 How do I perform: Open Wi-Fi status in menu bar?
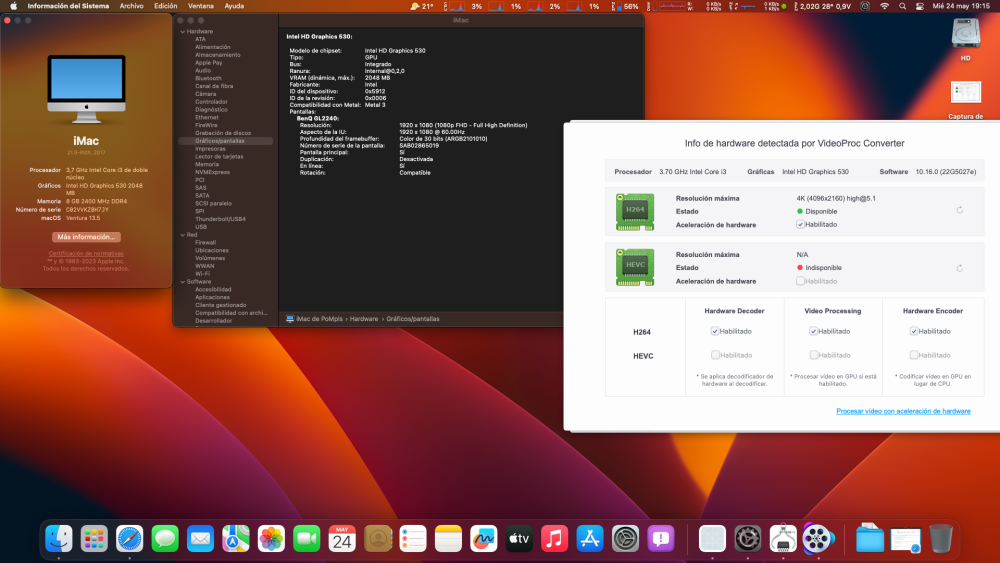tap(884, 6)
